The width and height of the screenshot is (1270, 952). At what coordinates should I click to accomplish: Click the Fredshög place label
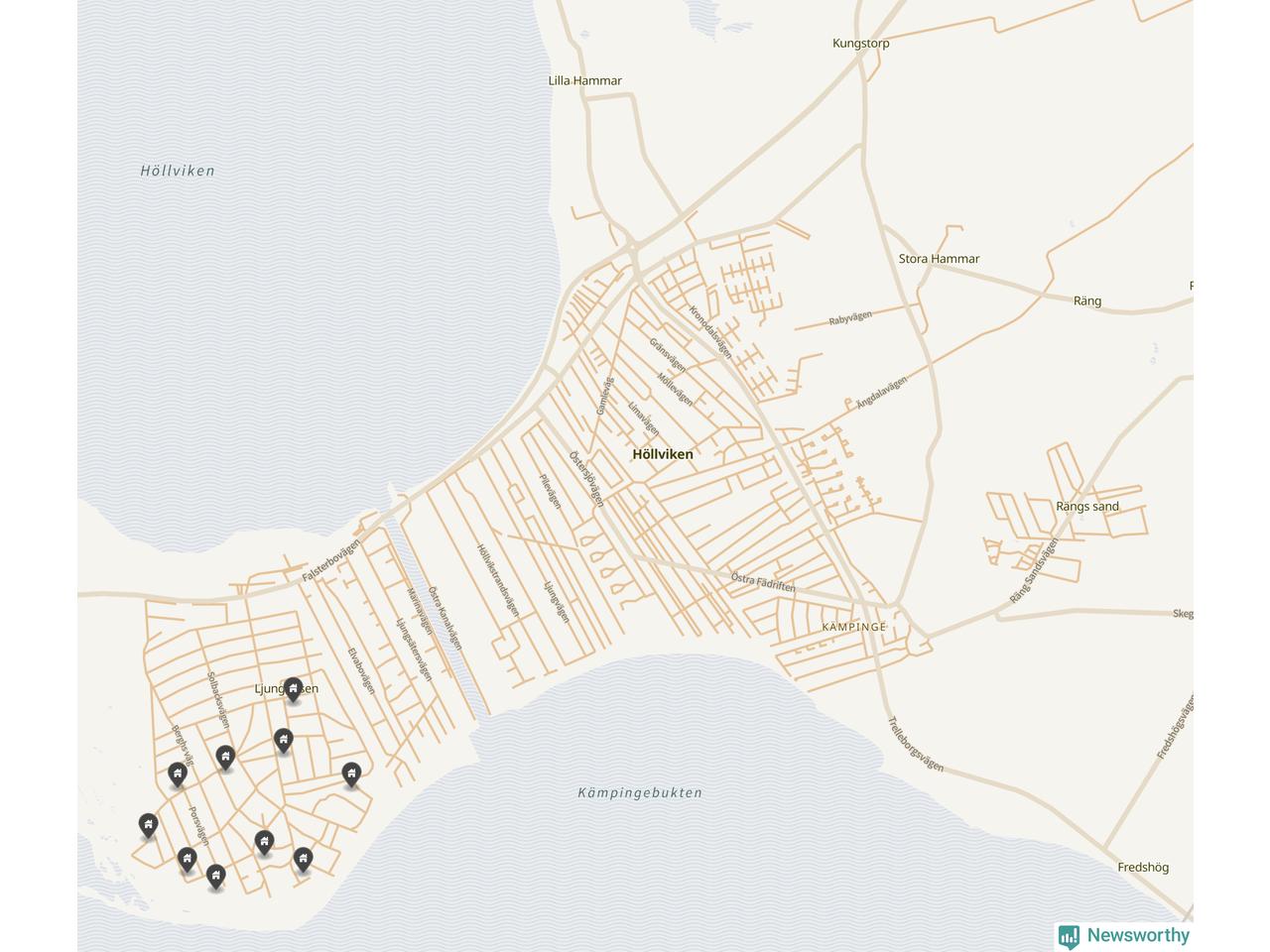point(1143,867)
